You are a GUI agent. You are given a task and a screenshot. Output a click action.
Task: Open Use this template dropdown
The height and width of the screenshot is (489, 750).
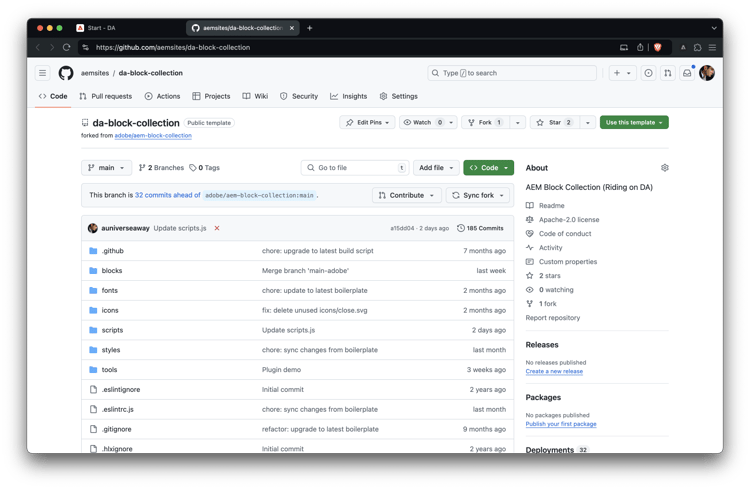(x=634, y=122)
